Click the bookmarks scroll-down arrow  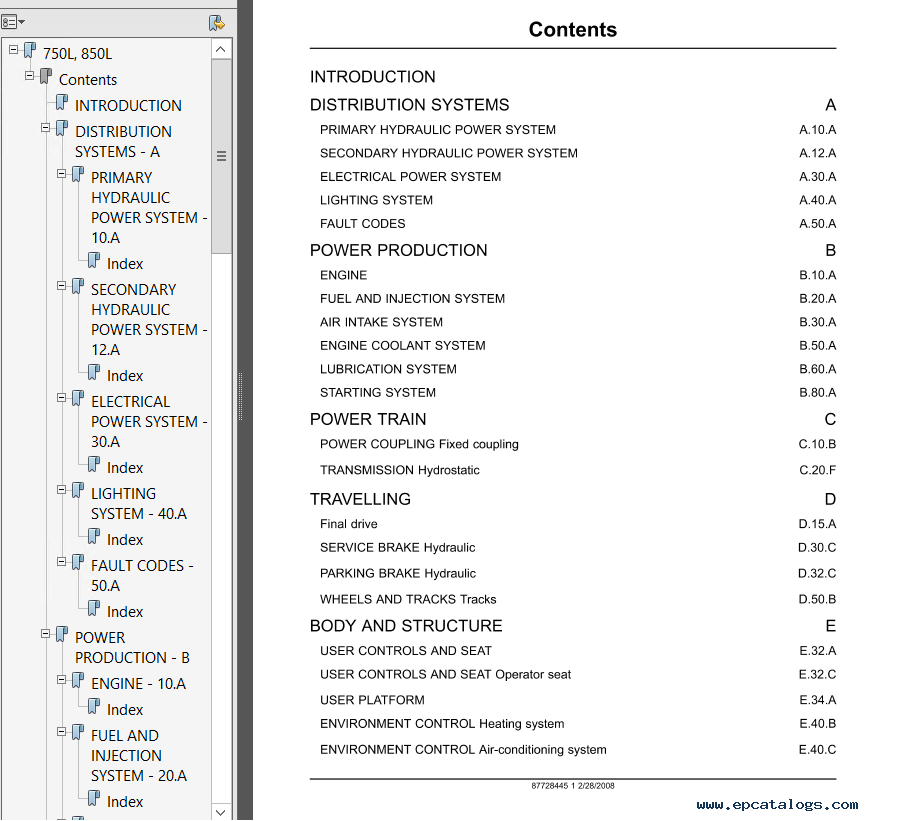coord(221,811)
